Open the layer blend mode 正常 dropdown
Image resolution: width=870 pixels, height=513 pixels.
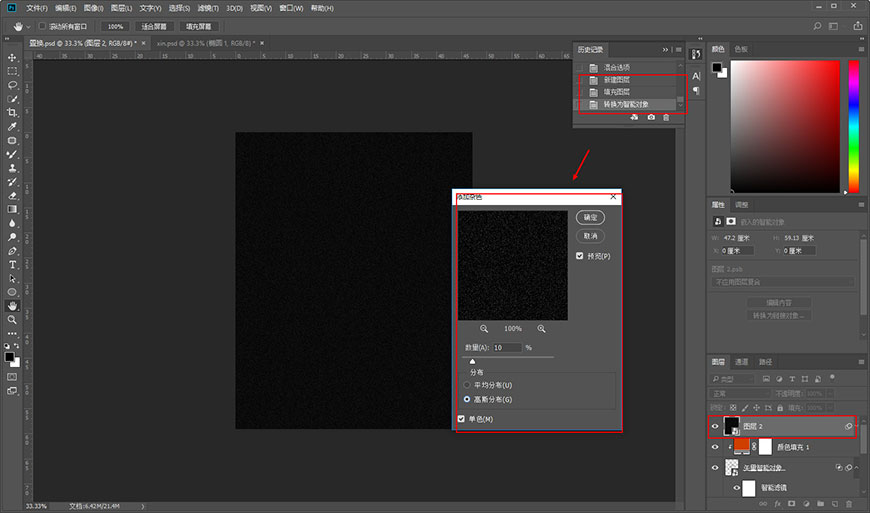[x=741, y=393]
